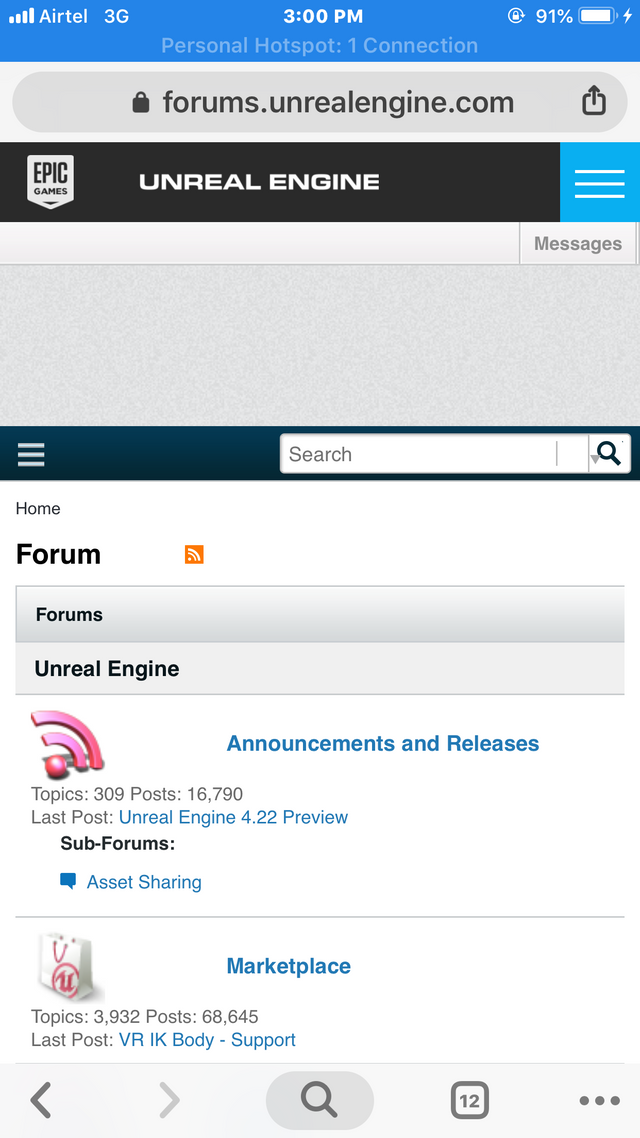Open Announcements and Releases forum
The width and height of the screenshot is (640, 1138).
pos(382,743)
